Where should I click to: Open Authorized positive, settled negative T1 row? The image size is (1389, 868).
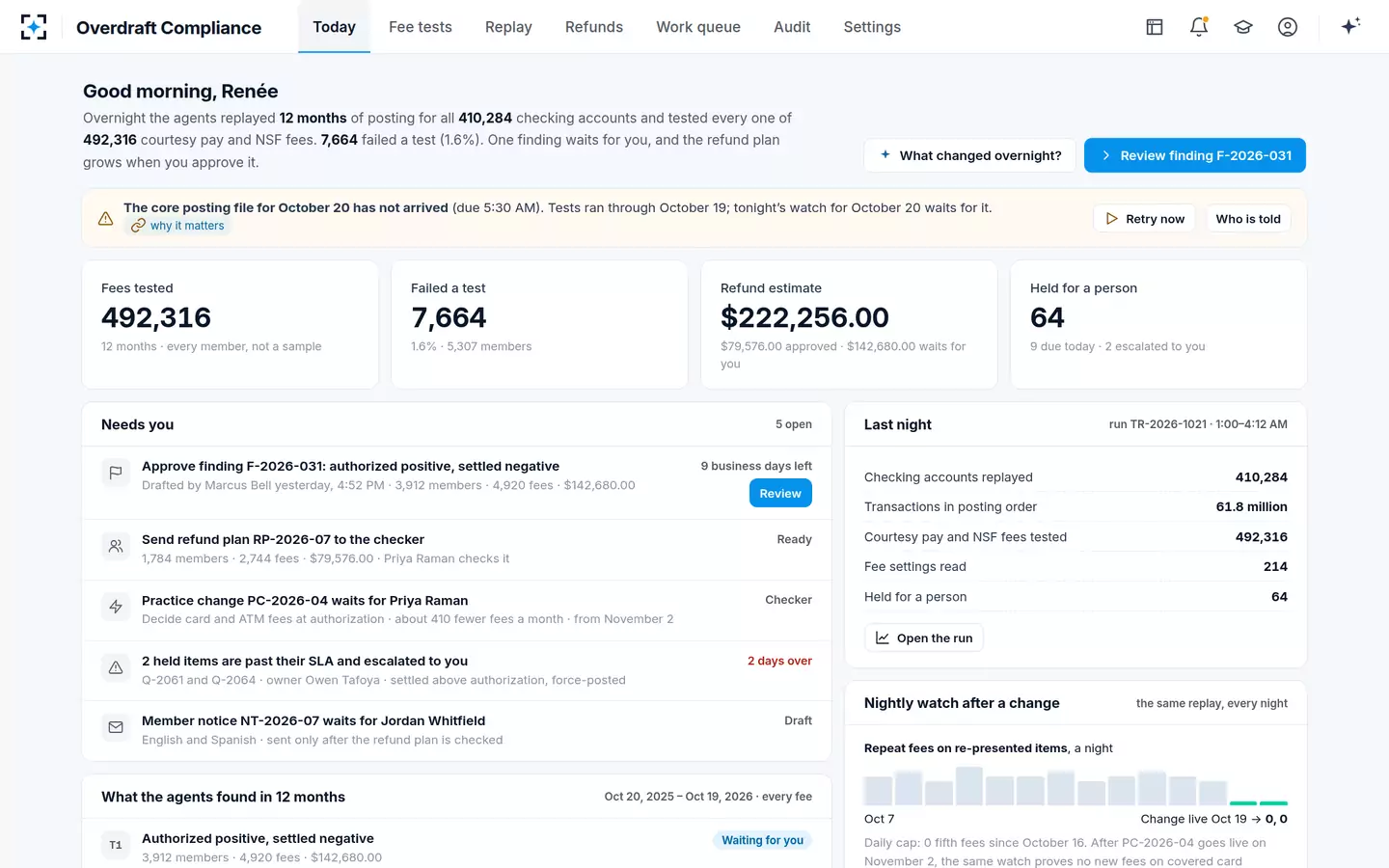(x=456, y=846)
